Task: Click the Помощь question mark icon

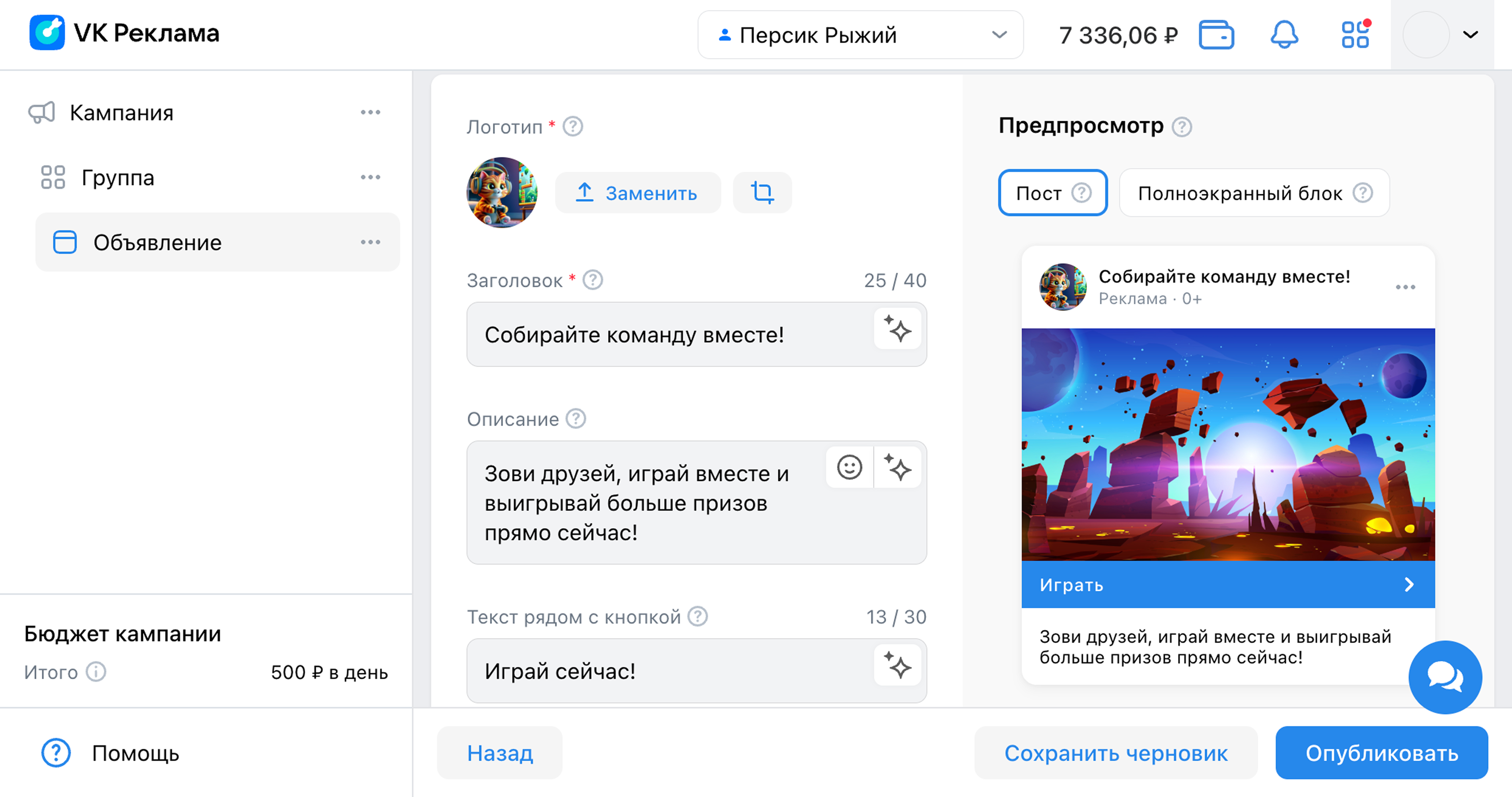Action: click(x=56, y=753)
